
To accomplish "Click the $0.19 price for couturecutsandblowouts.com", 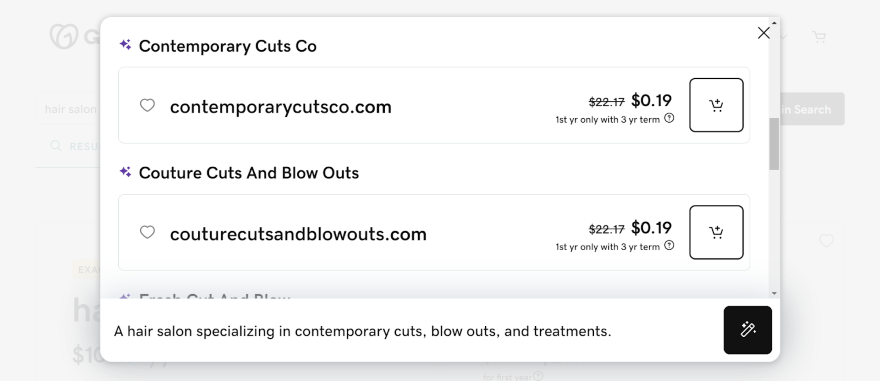I will pos(651,228).
